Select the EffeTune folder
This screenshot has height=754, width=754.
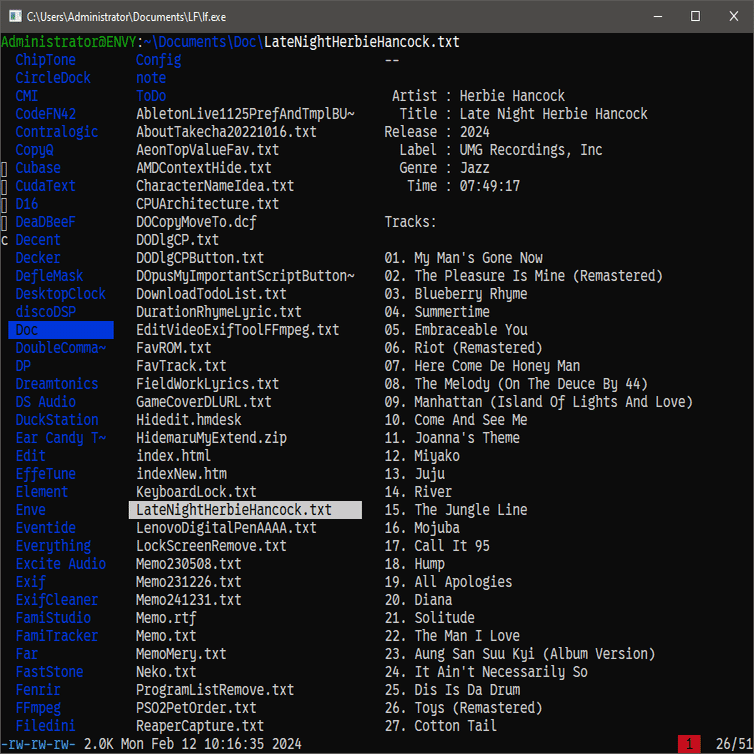(x=46, y=474)
